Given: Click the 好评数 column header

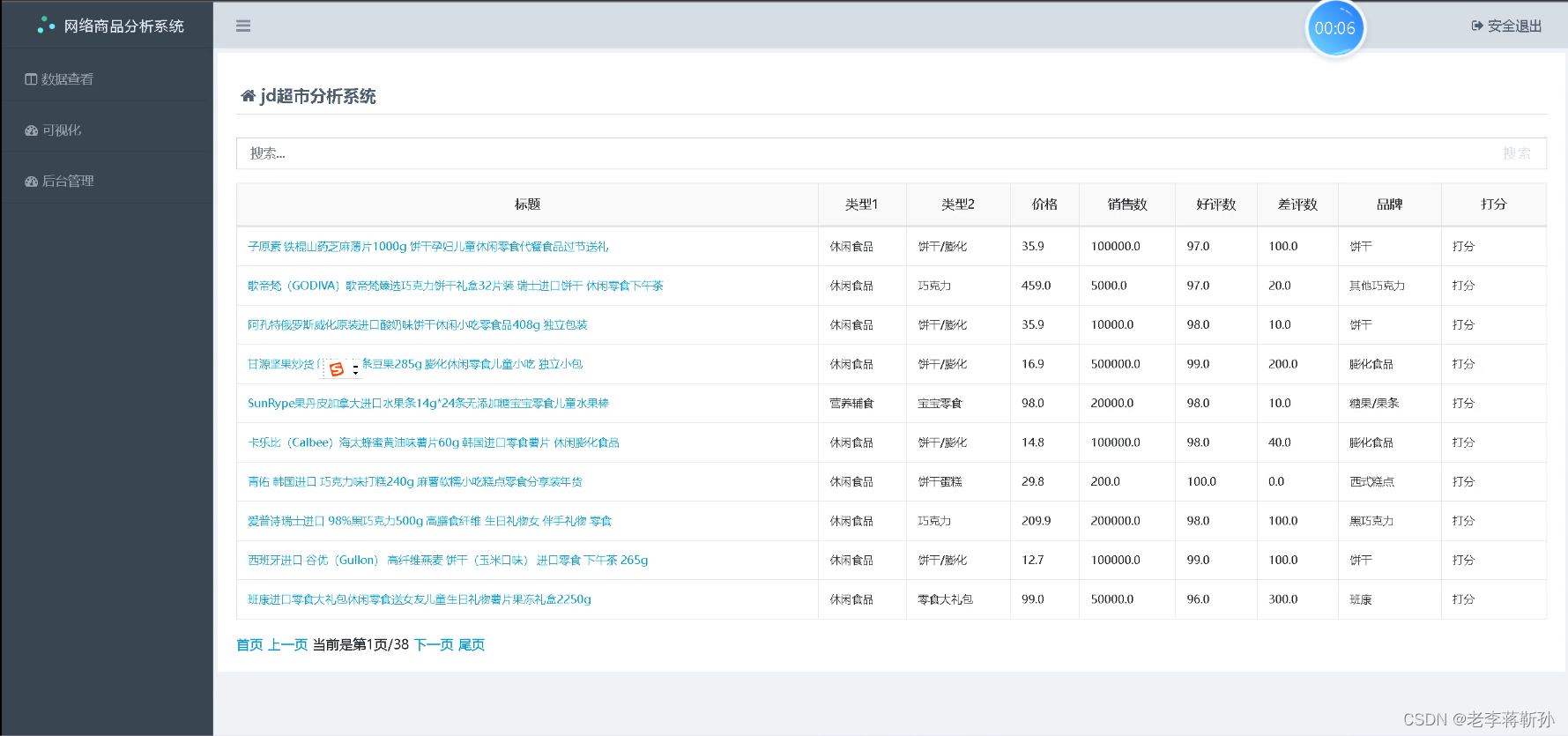Looking at the screenshot, I should 1216,204.
